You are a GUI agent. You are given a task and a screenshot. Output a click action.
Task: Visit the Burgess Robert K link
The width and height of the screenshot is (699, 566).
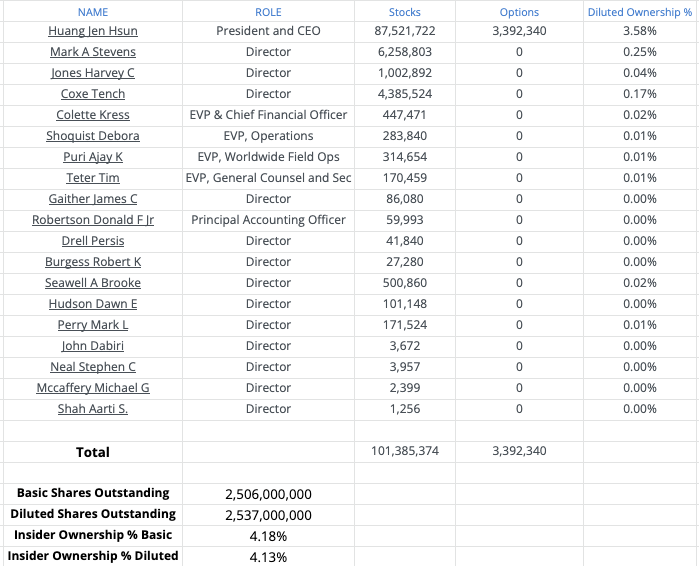[x=93, y=262]
